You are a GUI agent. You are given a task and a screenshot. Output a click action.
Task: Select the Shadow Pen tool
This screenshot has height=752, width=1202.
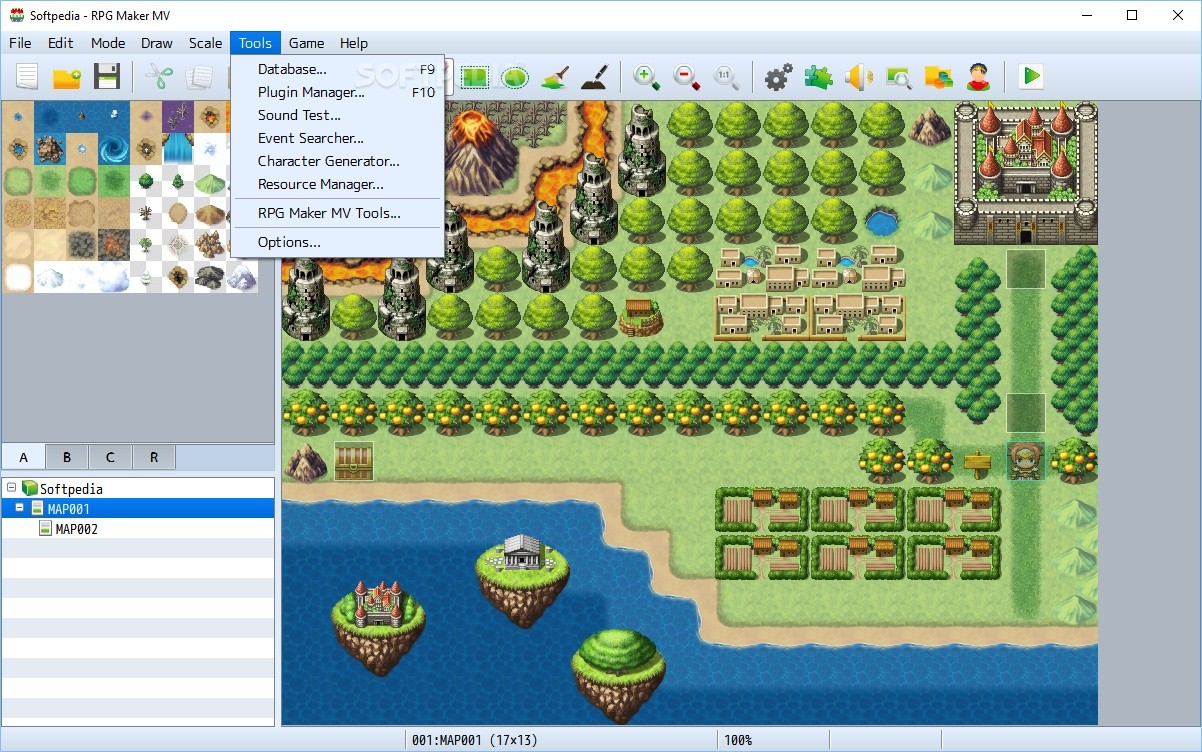pyautogui.click(x=595, y=77)
